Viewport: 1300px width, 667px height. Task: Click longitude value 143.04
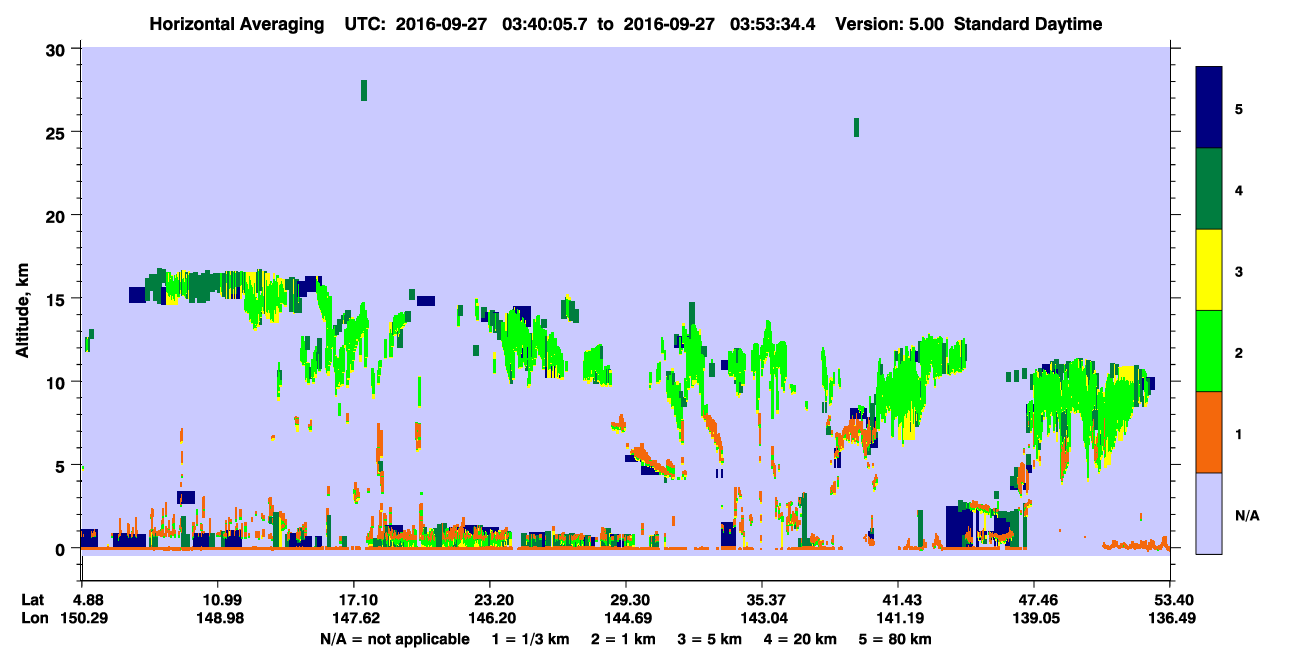point(762,618)
